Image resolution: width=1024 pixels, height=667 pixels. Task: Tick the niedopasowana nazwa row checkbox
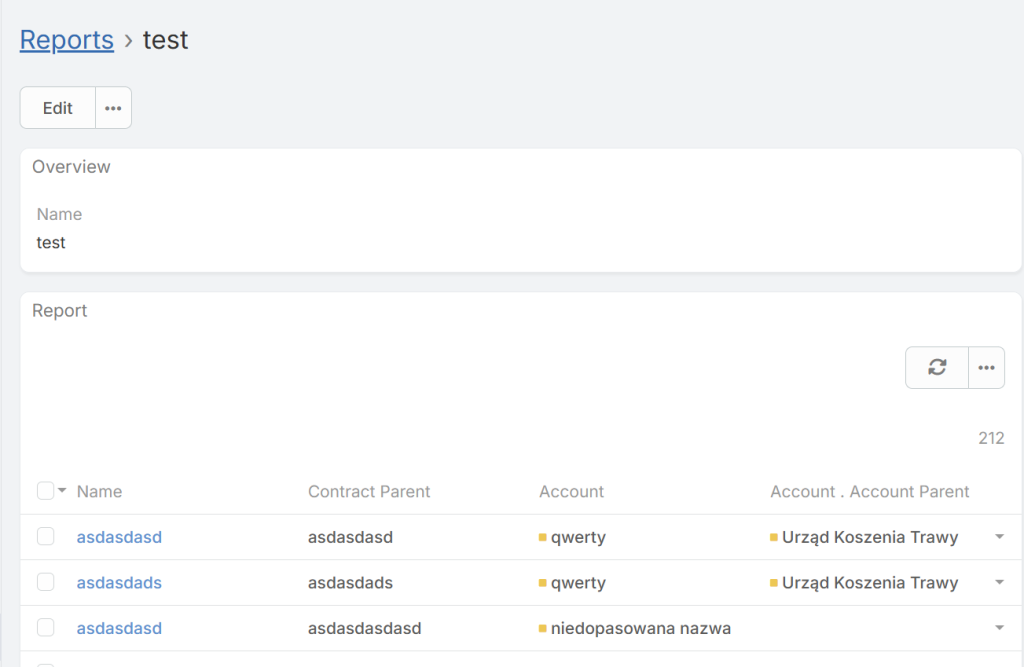coord(45,628)
